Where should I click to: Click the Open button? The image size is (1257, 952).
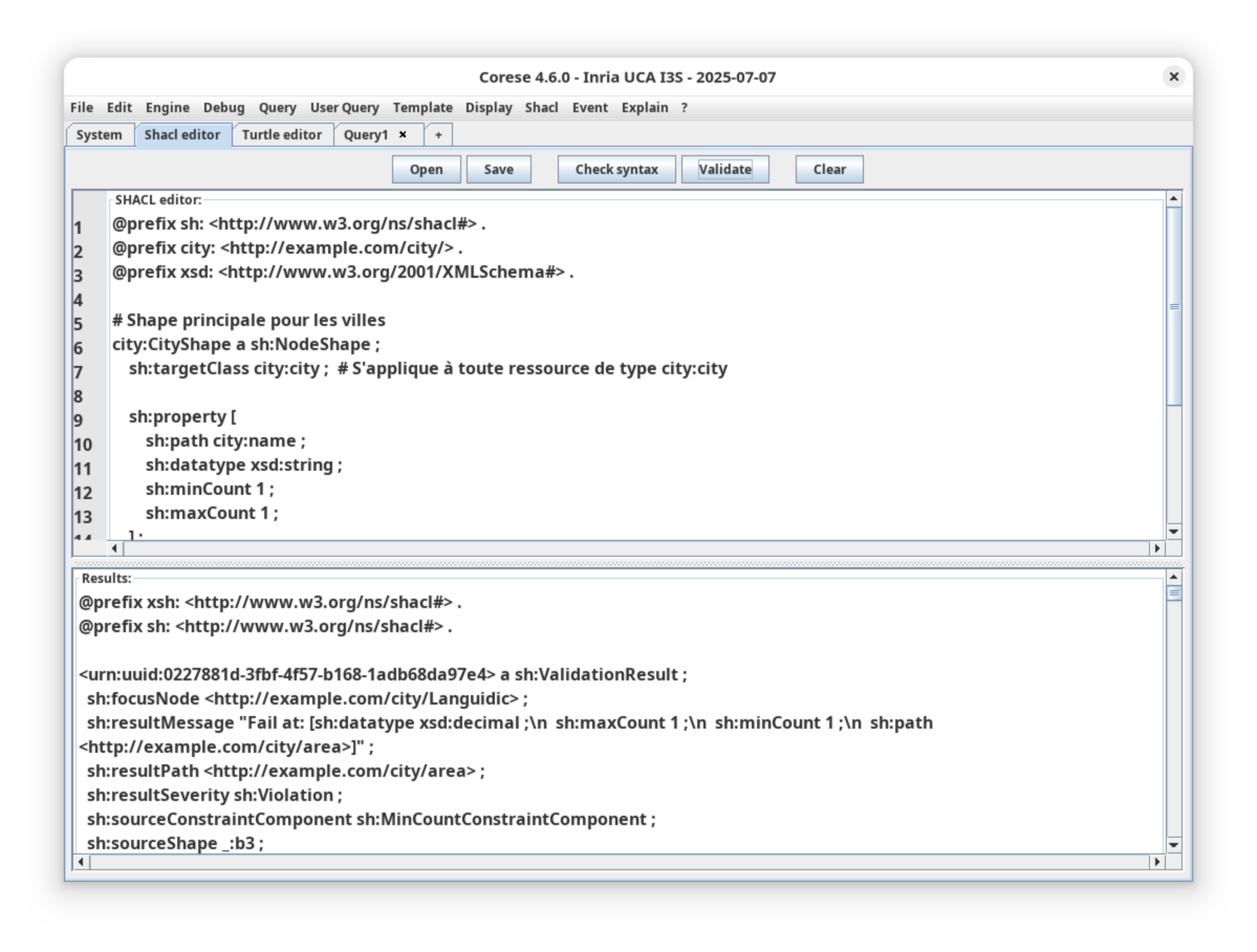tap(426, 169)
